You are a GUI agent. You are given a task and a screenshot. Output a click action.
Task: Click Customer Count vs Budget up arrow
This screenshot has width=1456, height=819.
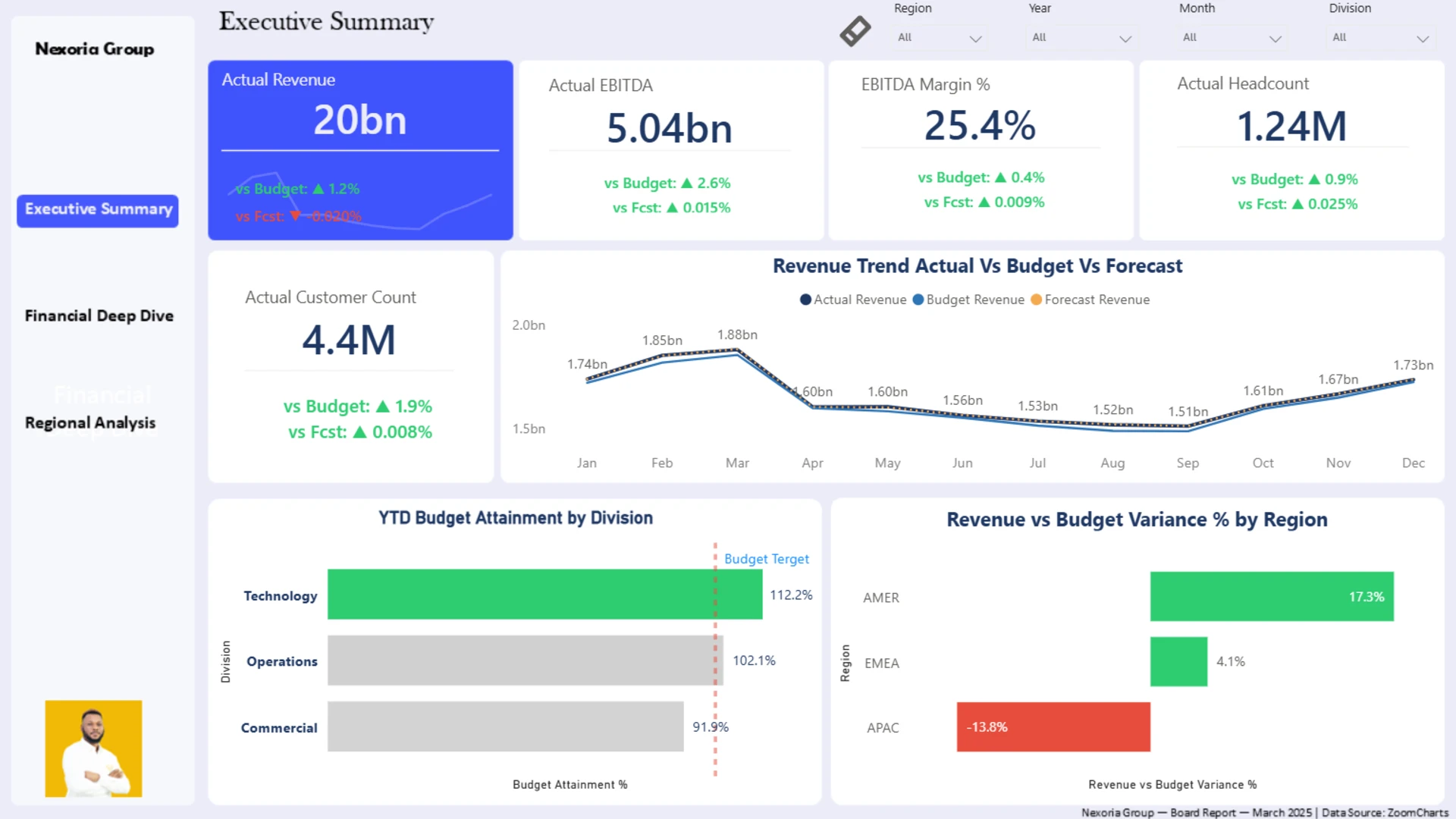383,406
